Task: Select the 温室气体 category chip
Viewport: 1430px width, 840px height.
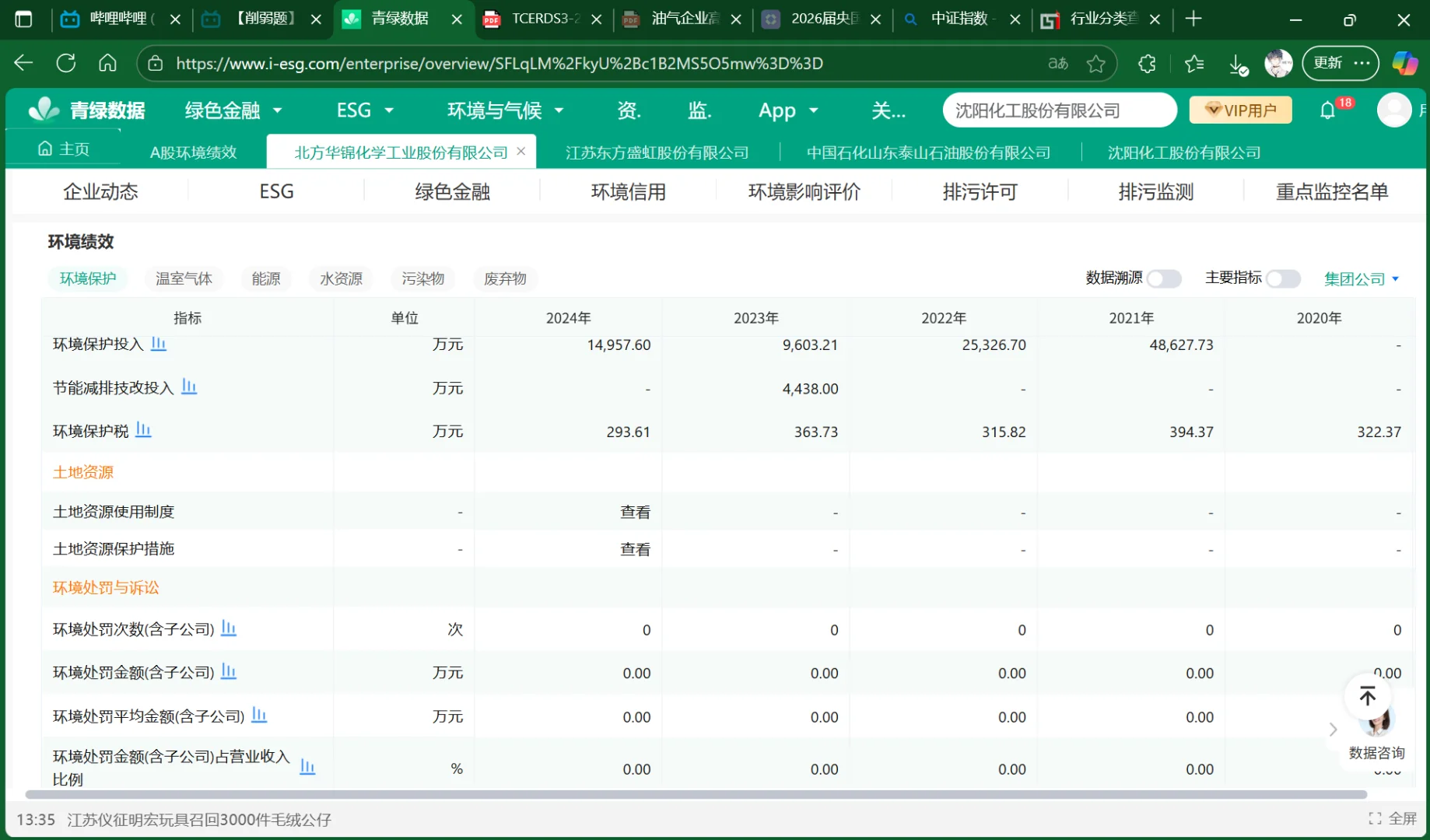Action: click(184, 278)
